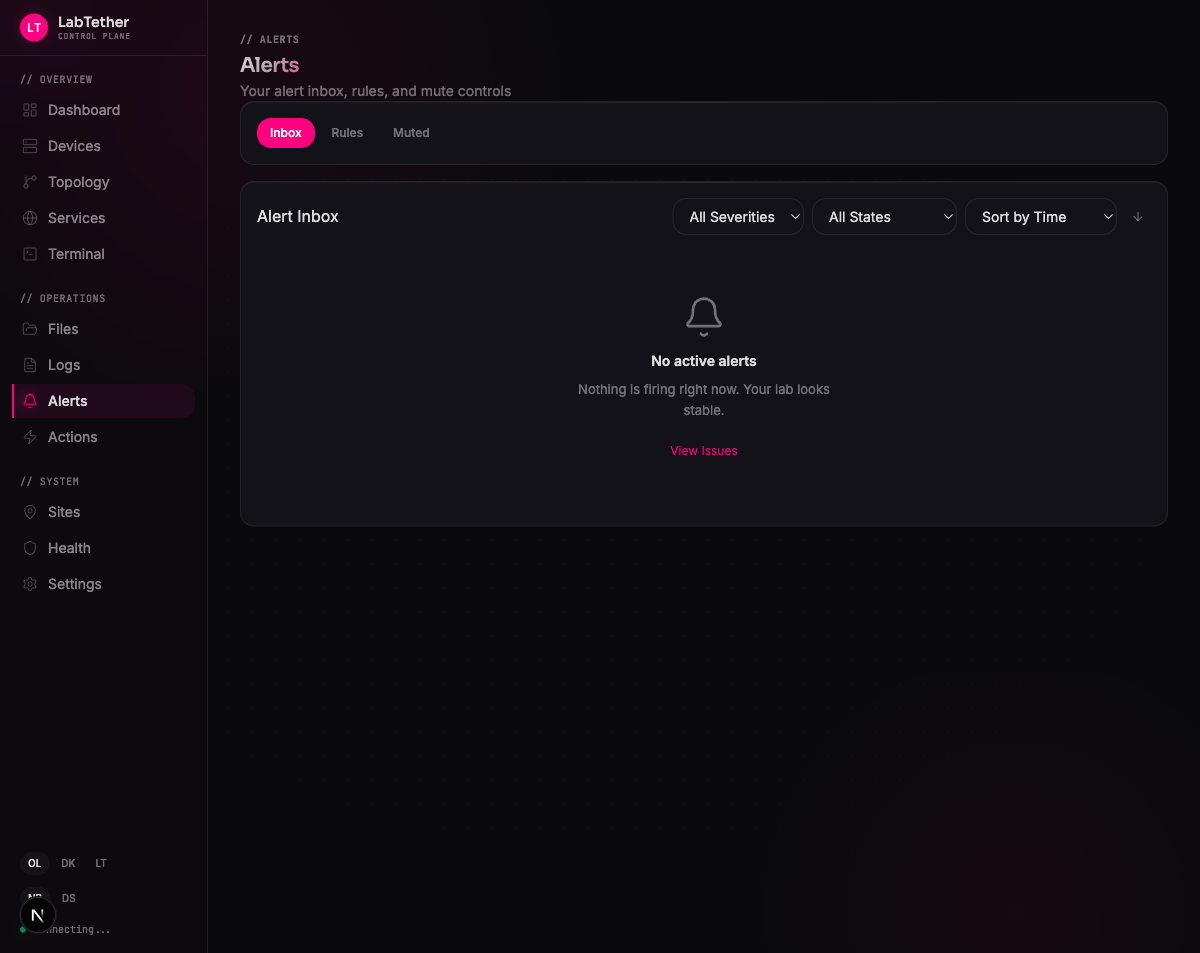
Task: Click the 'No active alerts' message
Action: pyautogui.click(x=704, y=361)
